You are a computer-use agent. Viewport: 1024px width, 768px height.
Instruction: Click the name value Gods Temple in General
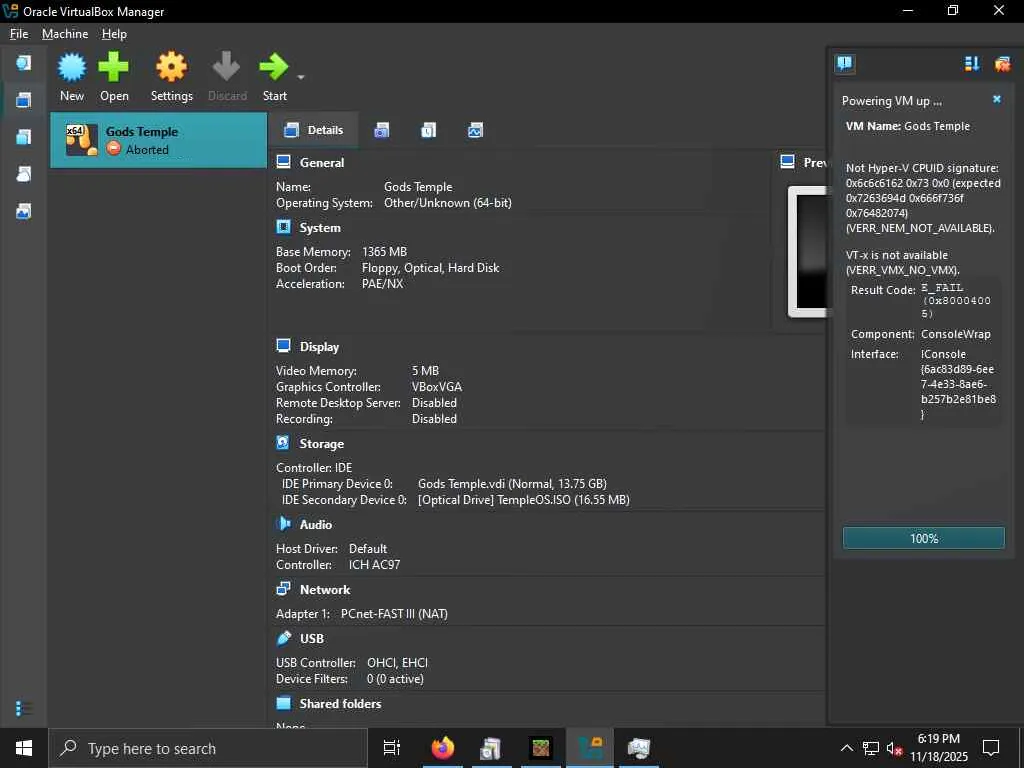(x=418, y=187)
